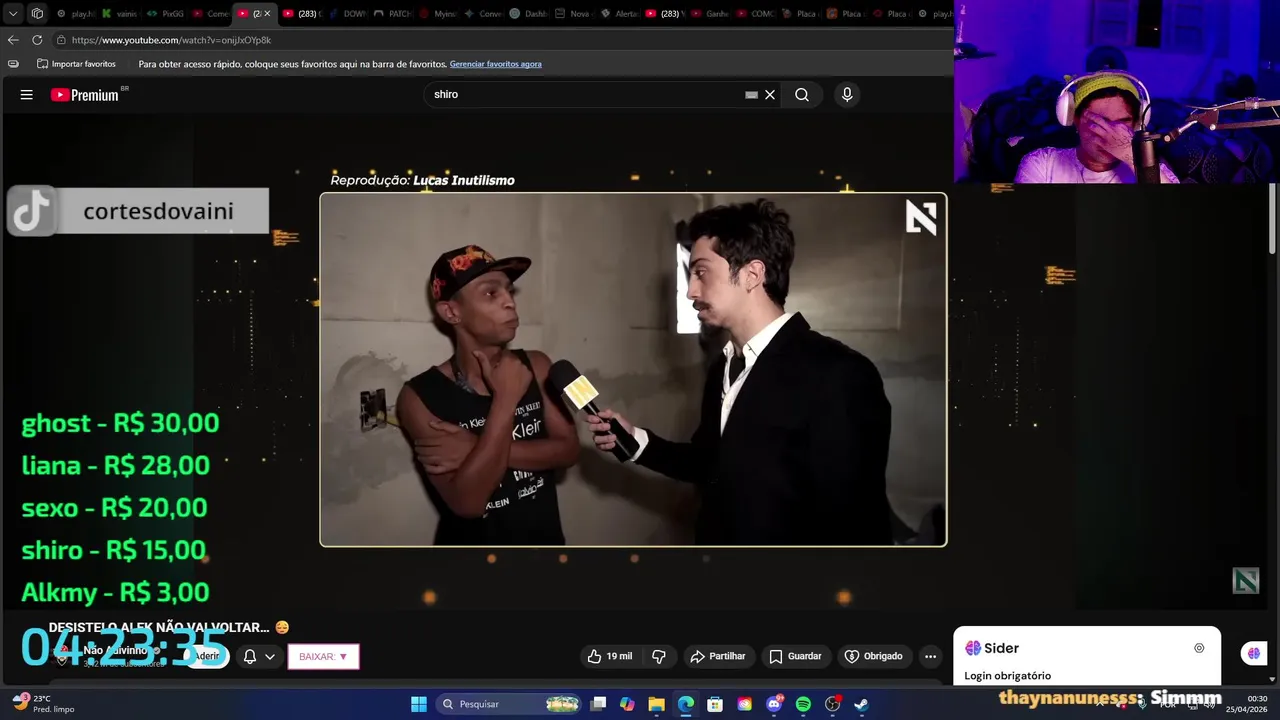Like the video with 19 mil likes
This screenshot has width=1280, height=720.
[x=610, y=656]
